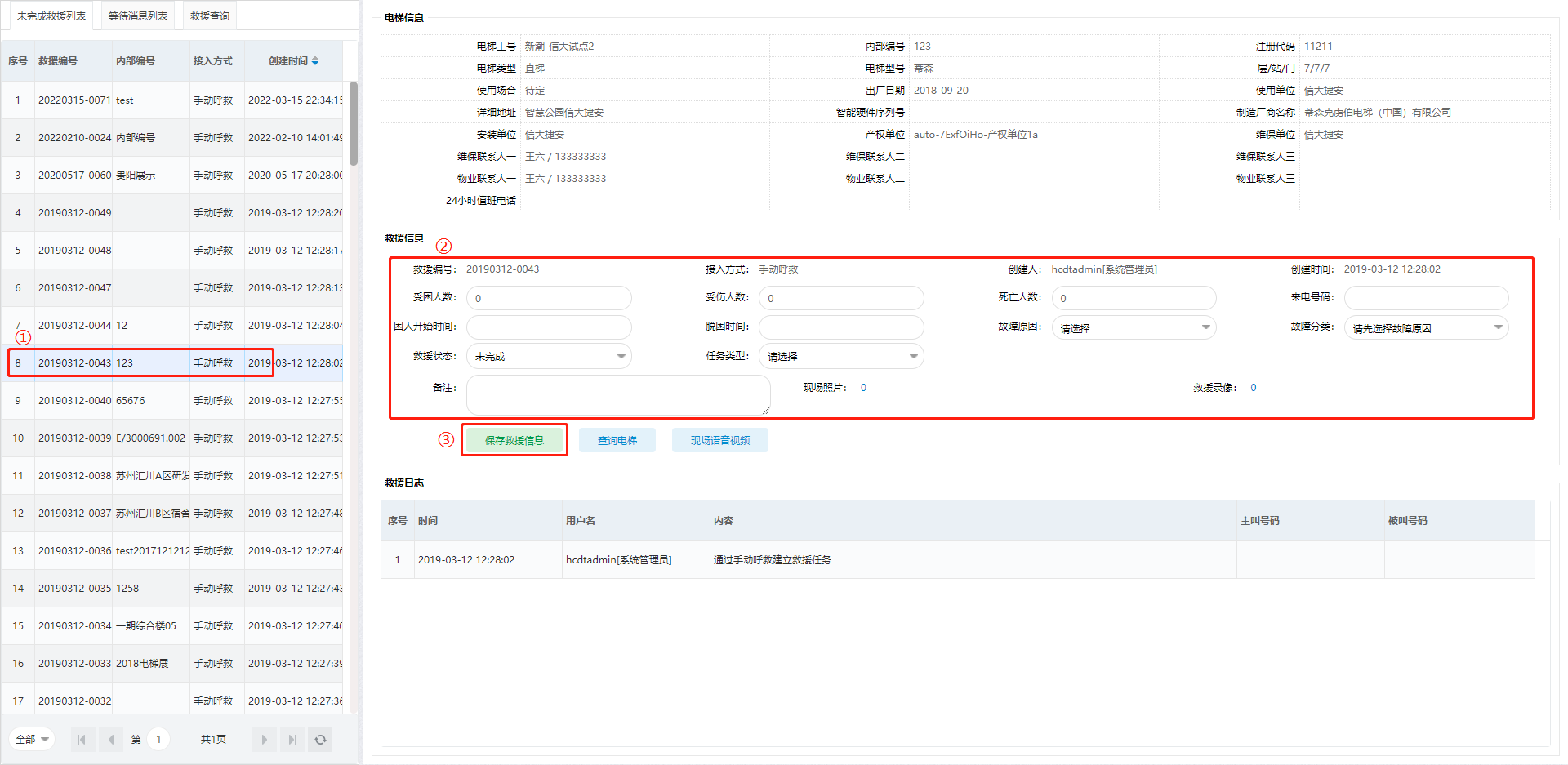Viewport: 1568px width, 765px height.
Task: Open the 救援录像 count link
Action: pos(1254,388)
